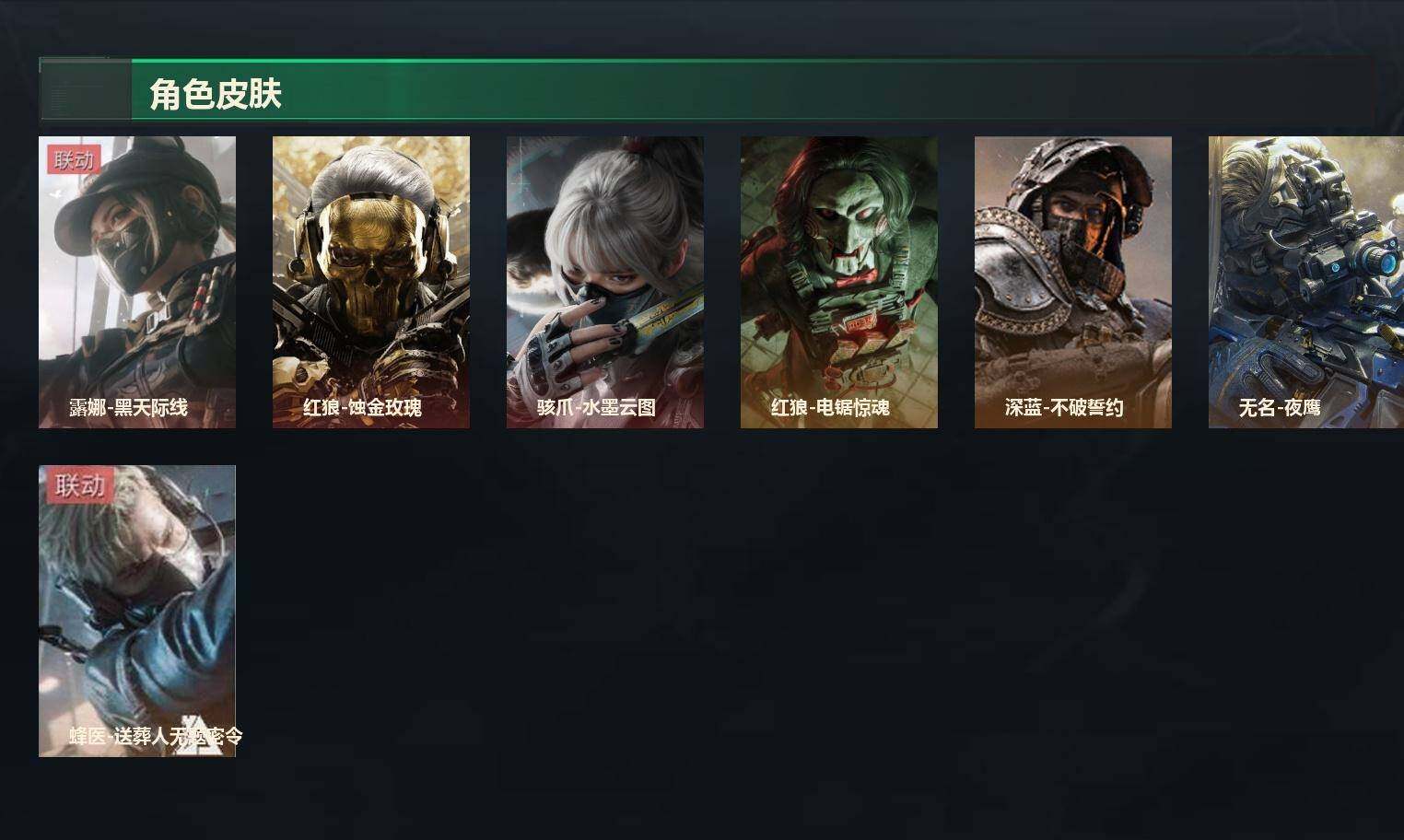
Task: Click the 联动 badge on 露娜 card
Action: (74, 160)
